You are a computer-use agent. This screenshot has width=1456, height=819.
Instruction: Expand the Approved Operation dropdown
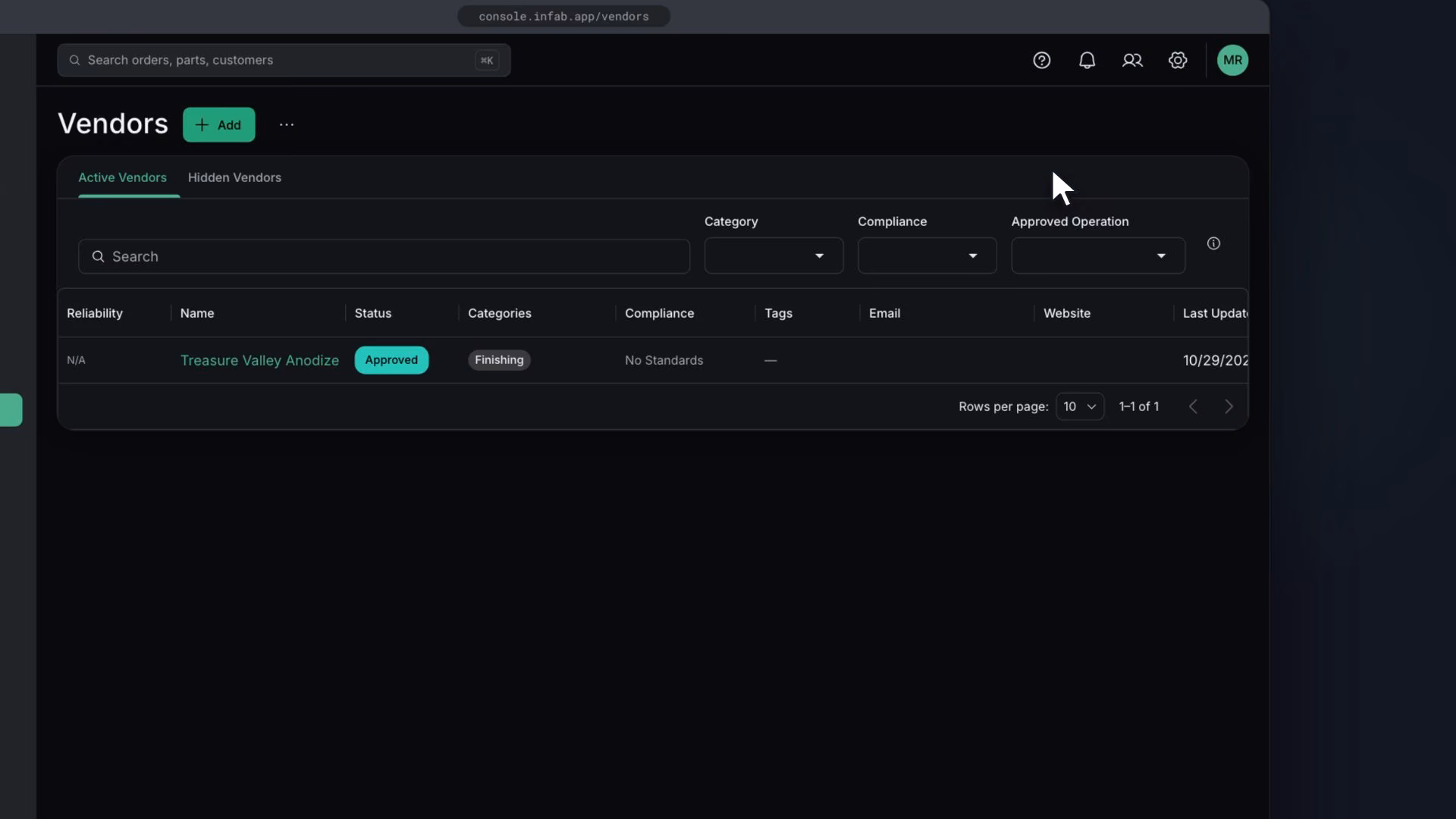tap(1098, 256)
